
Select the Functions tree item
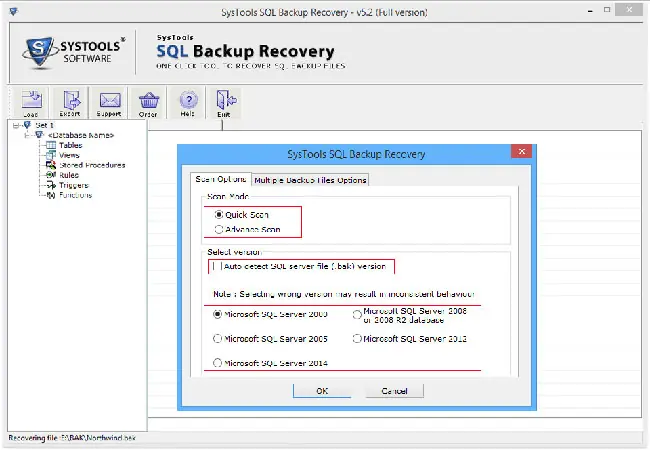pos(75,195)
